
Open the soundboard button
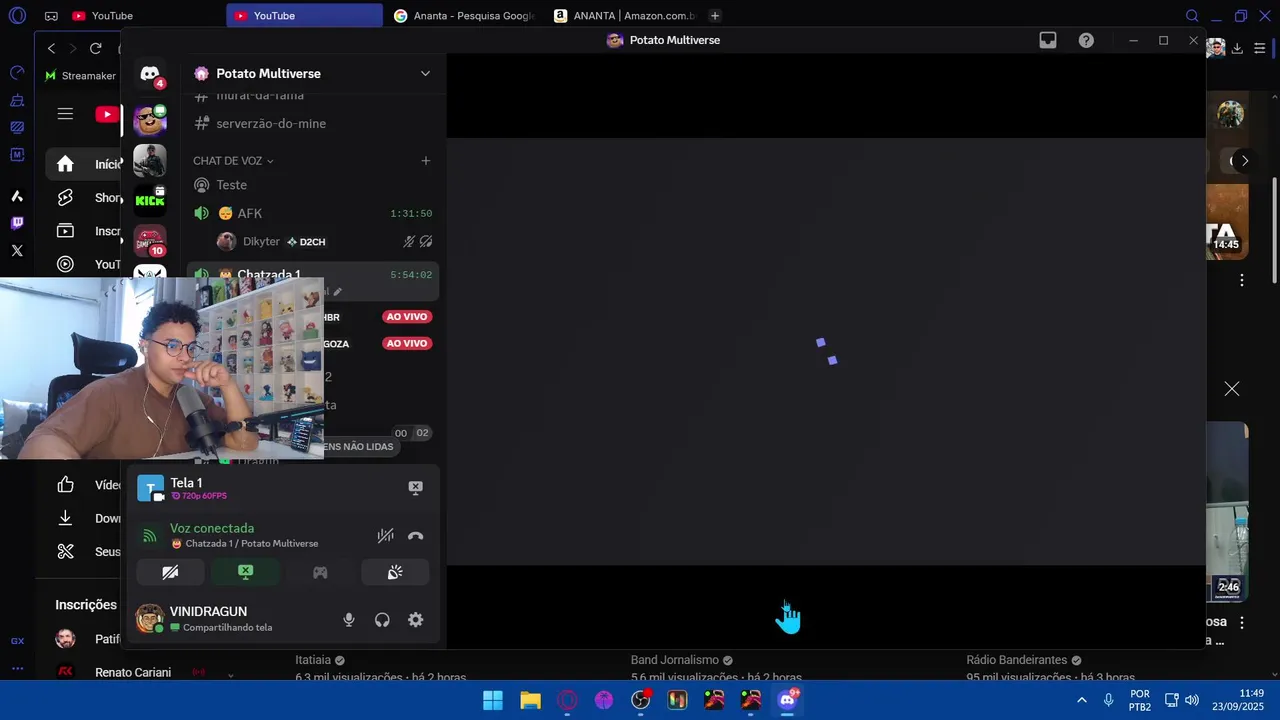point(395,572)
